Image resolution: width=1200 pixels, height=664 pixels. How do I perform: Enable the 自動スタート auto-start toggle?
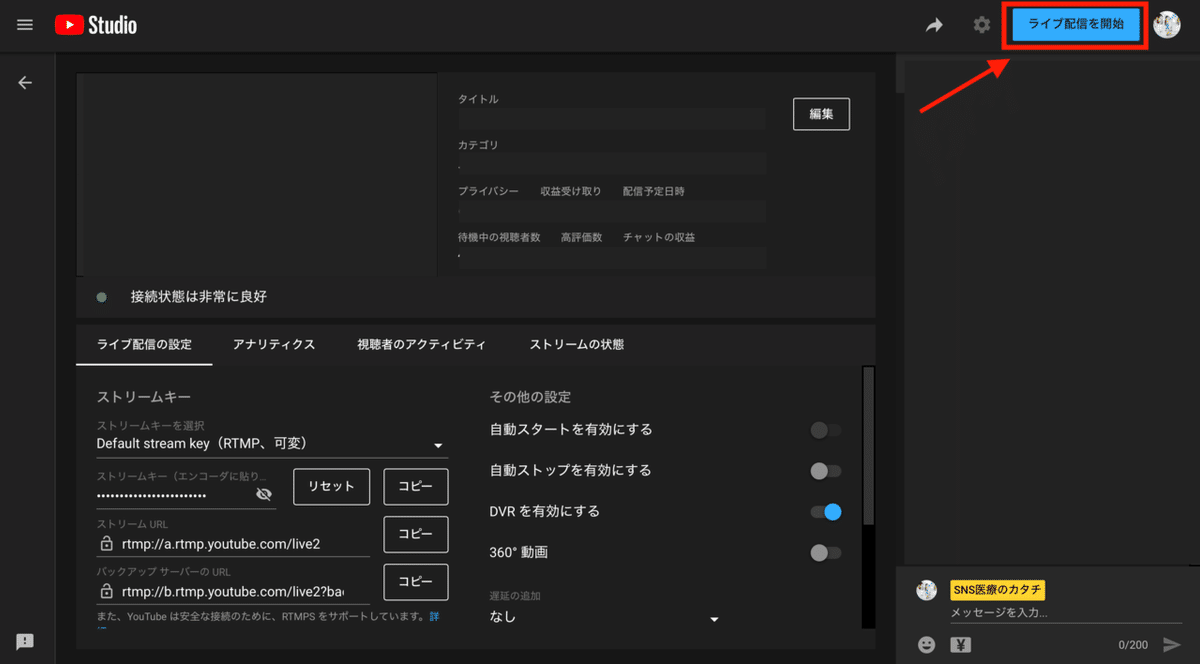tap(824, 430)
